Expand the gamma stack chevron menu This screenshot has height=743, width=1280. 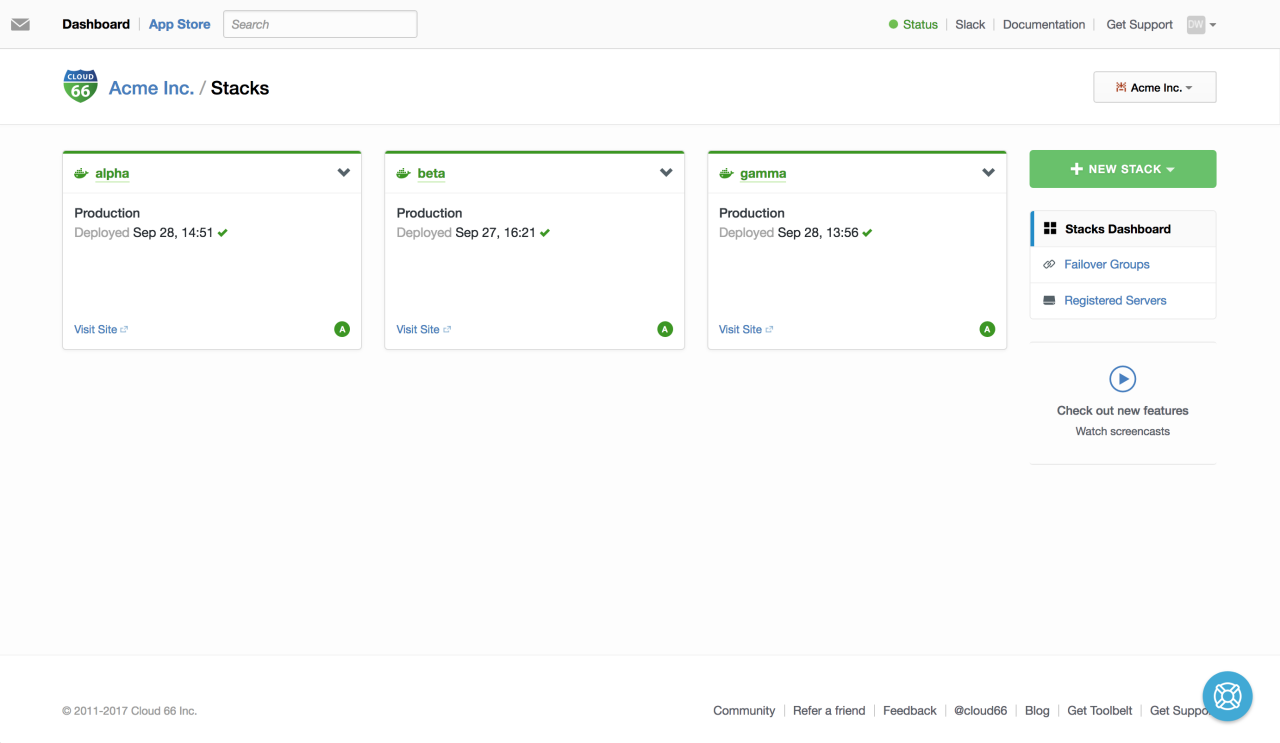pyautogui.click(x=988, y=173)
